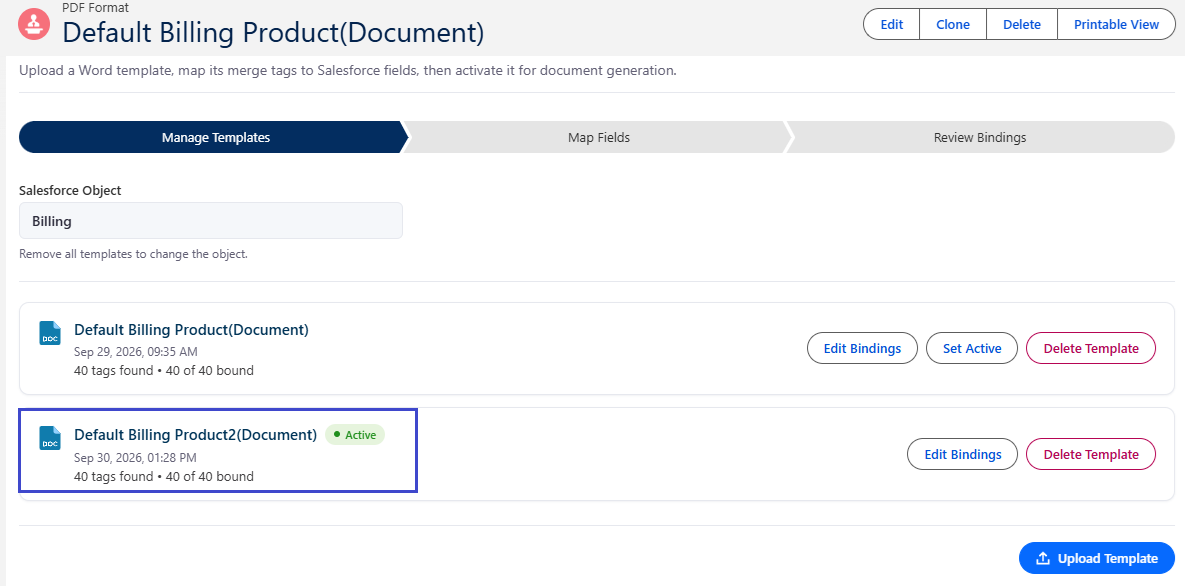This screenshot has width=1185, height=586.
Task: Edit Bindings for Default Billing Product(Document)
Action: [x=862, y=349]
